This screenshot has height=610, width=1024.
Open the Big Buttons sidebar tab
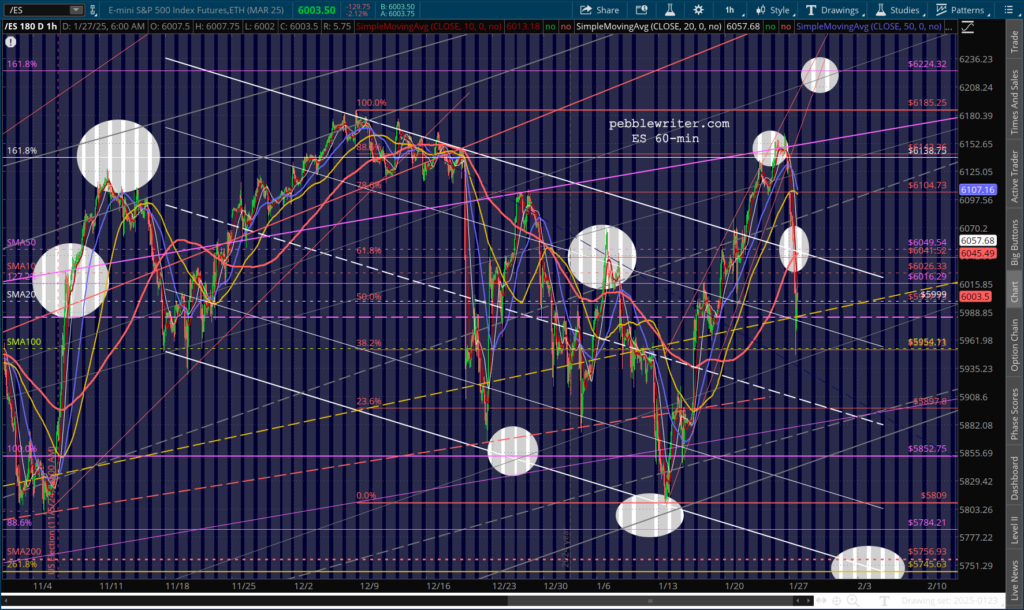pyautogui.click(x=1015, y=242)
